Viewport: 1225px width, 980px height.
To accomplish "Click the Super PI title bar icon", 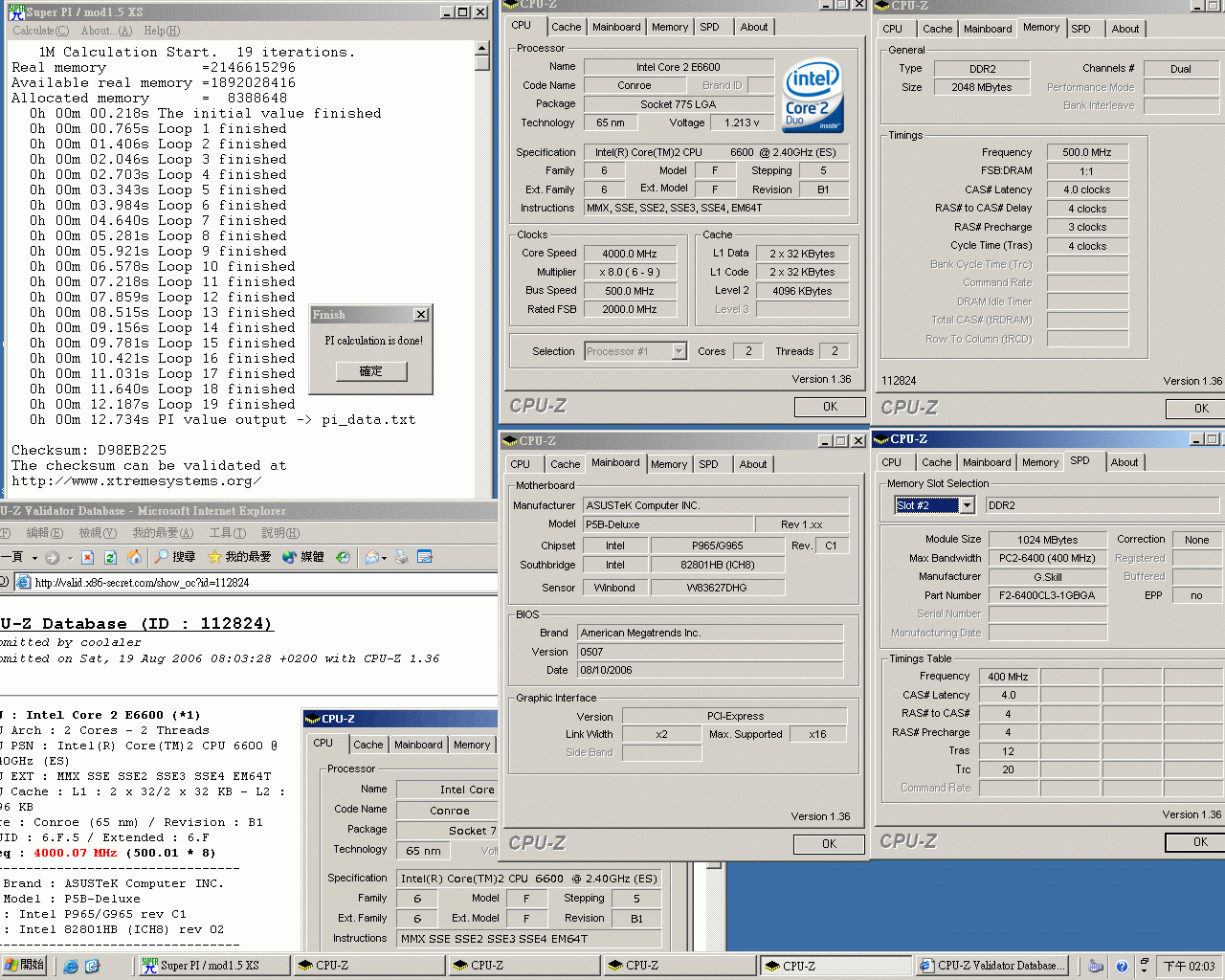I will (16, 11).
